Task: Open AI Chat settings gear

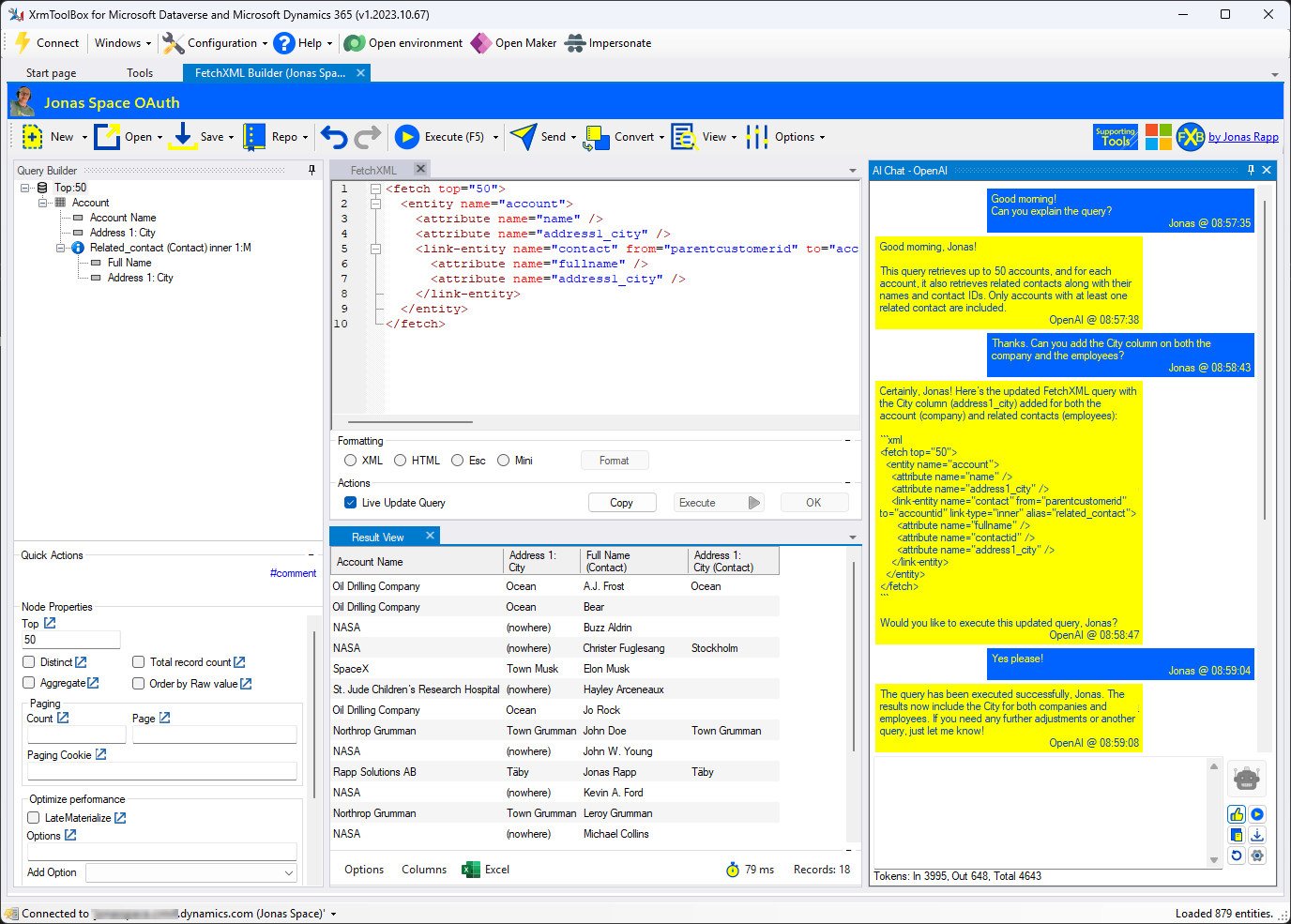Action: [x=1257, y=856]
